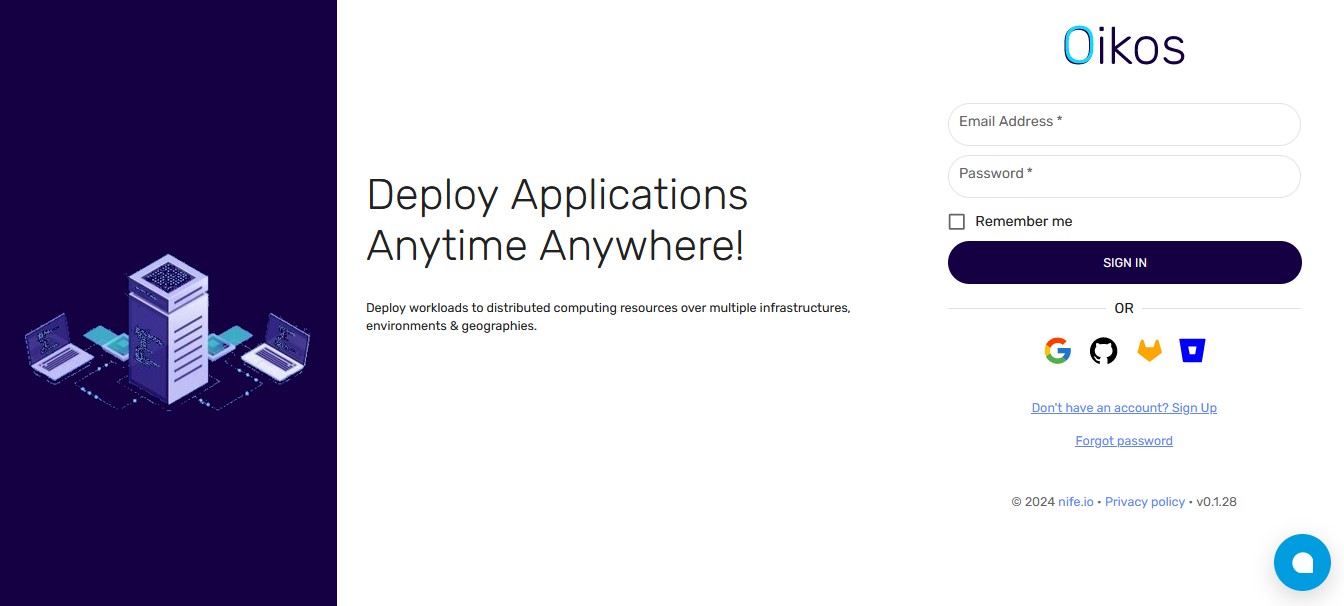Click the Oikos logo
This screenshot has height=606, width=1344.
tap(1124, 46)
